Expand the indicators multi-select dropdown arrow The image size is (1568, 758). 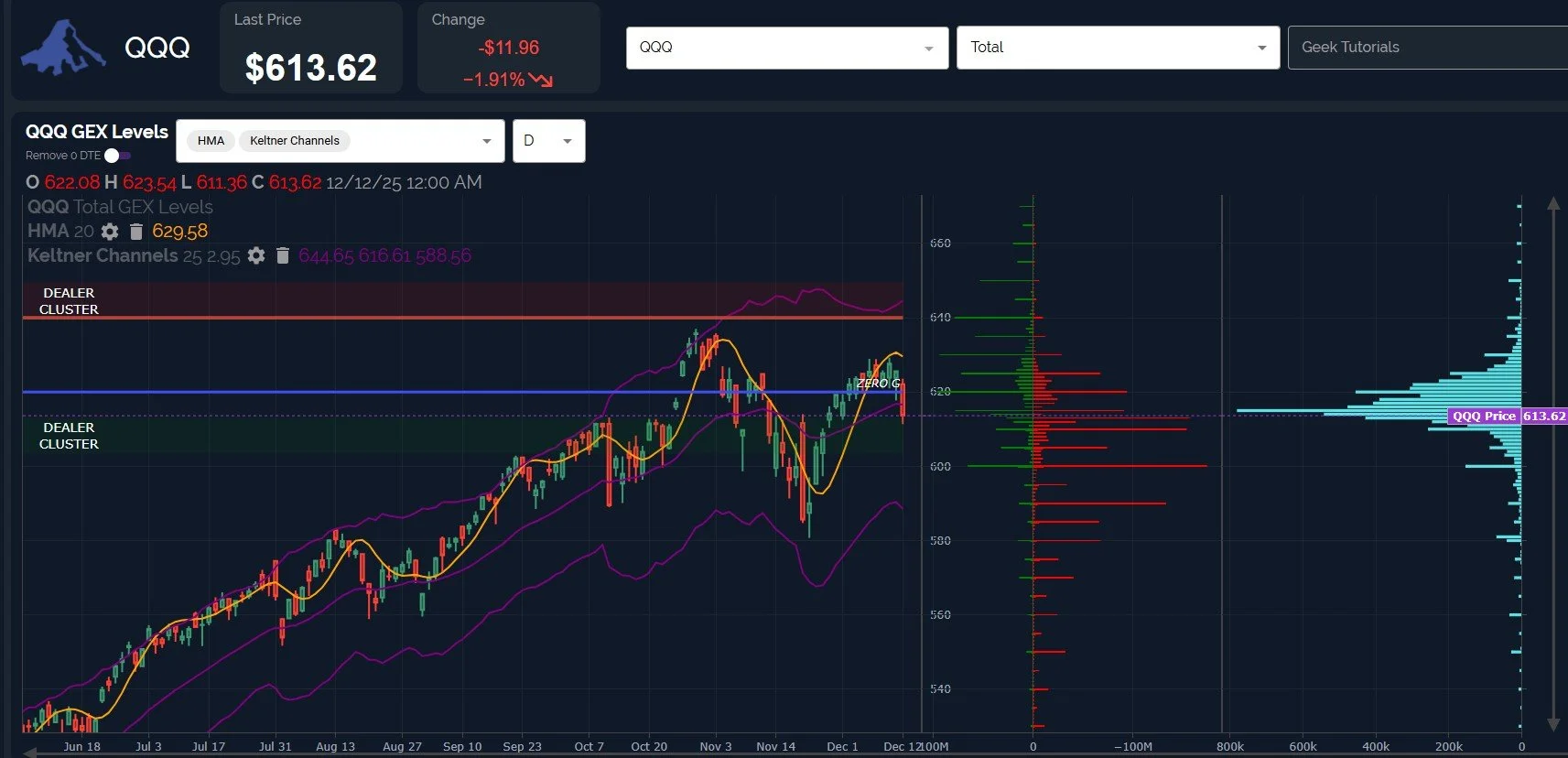tap(487, 141)
